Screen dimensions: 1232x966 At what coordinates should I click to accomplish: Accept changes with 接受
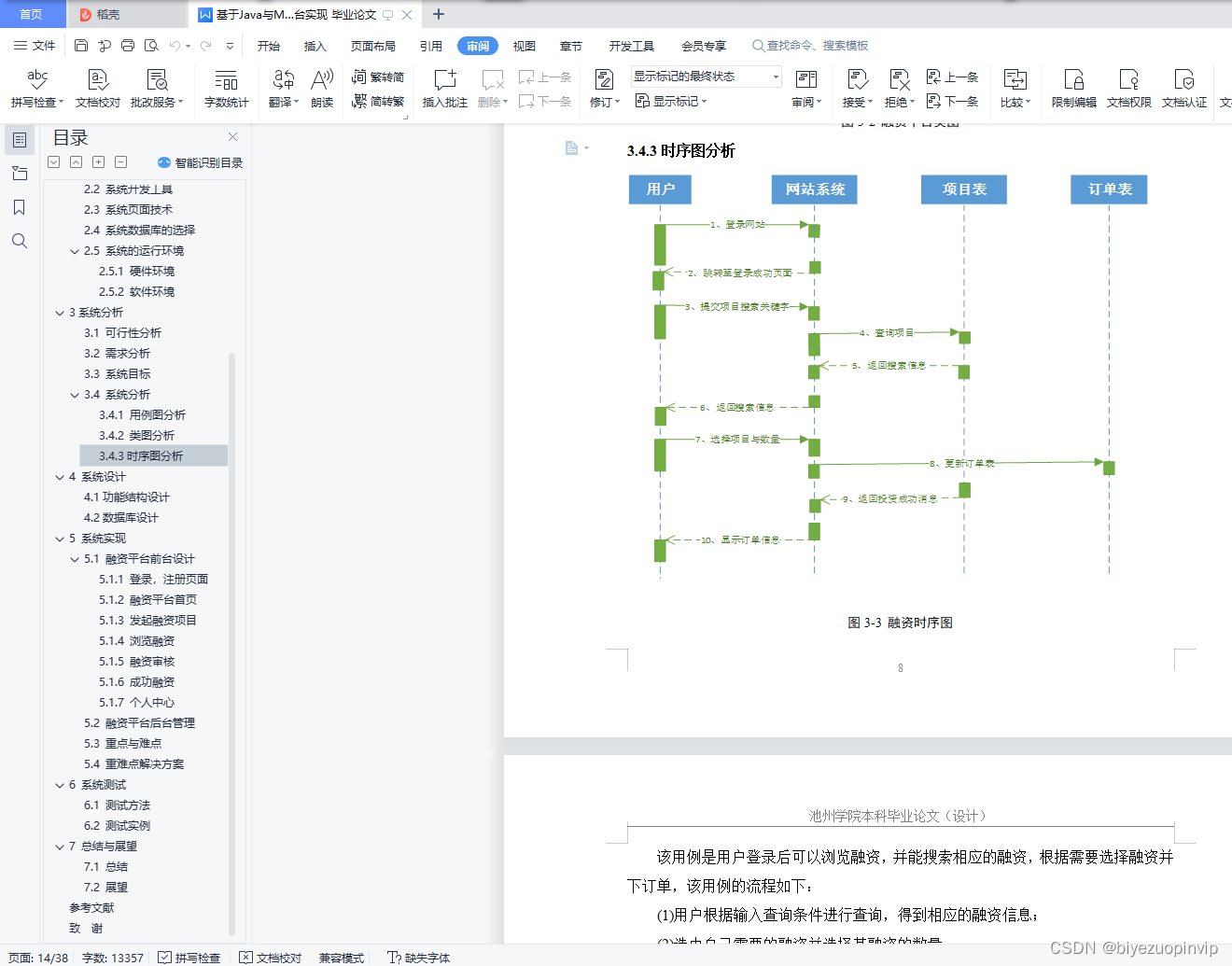coord(858,89)
